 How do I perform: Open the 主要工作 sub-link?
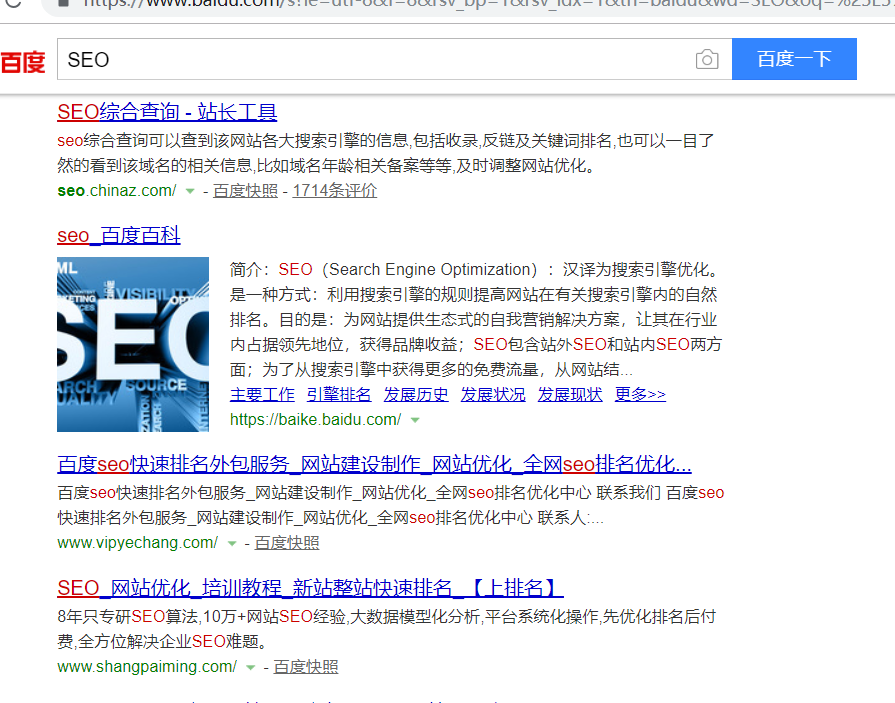coord(262,395)
